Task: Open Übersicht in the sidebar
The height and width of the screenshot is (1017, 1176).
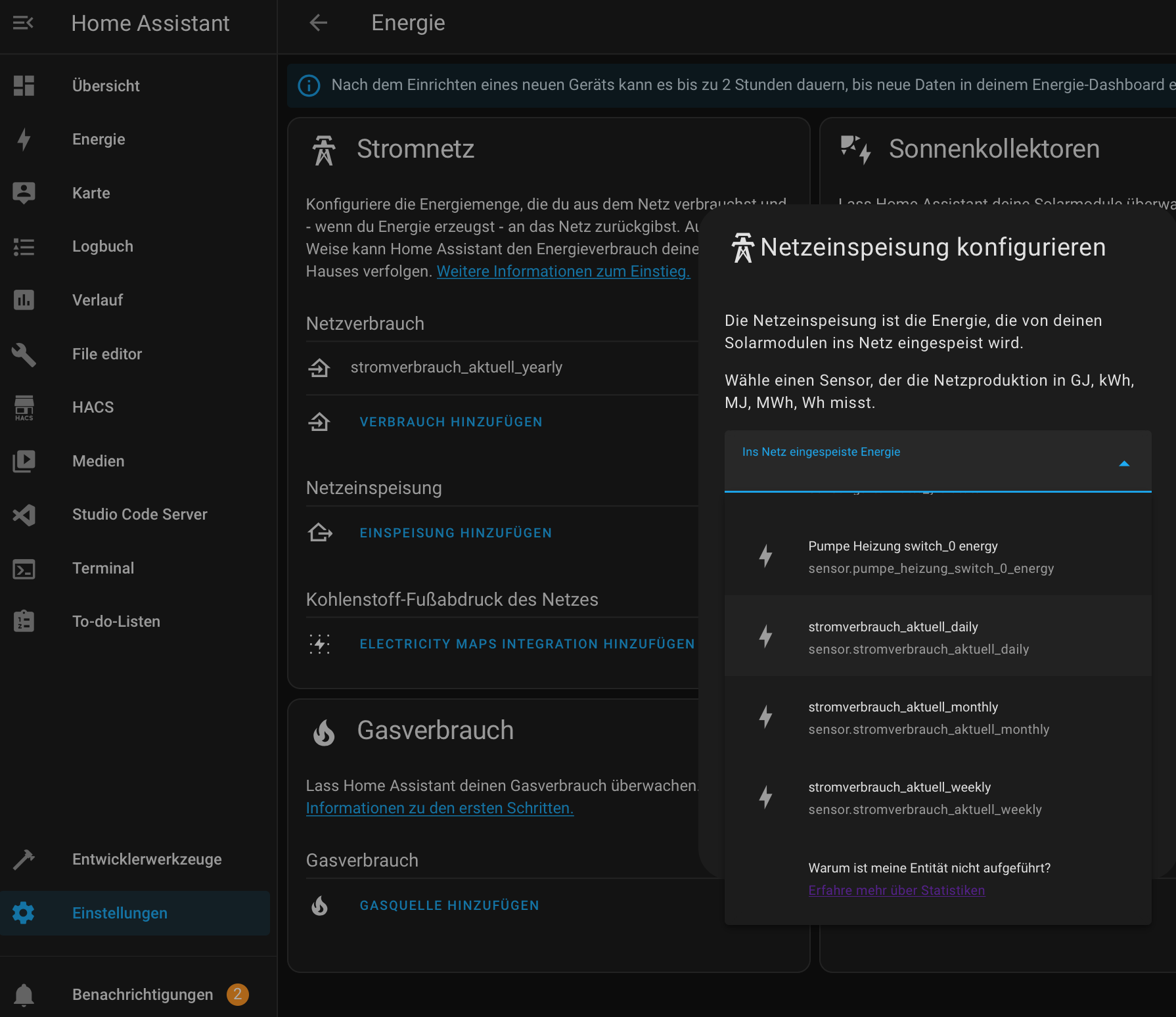Action: click(x=106, y=86)
